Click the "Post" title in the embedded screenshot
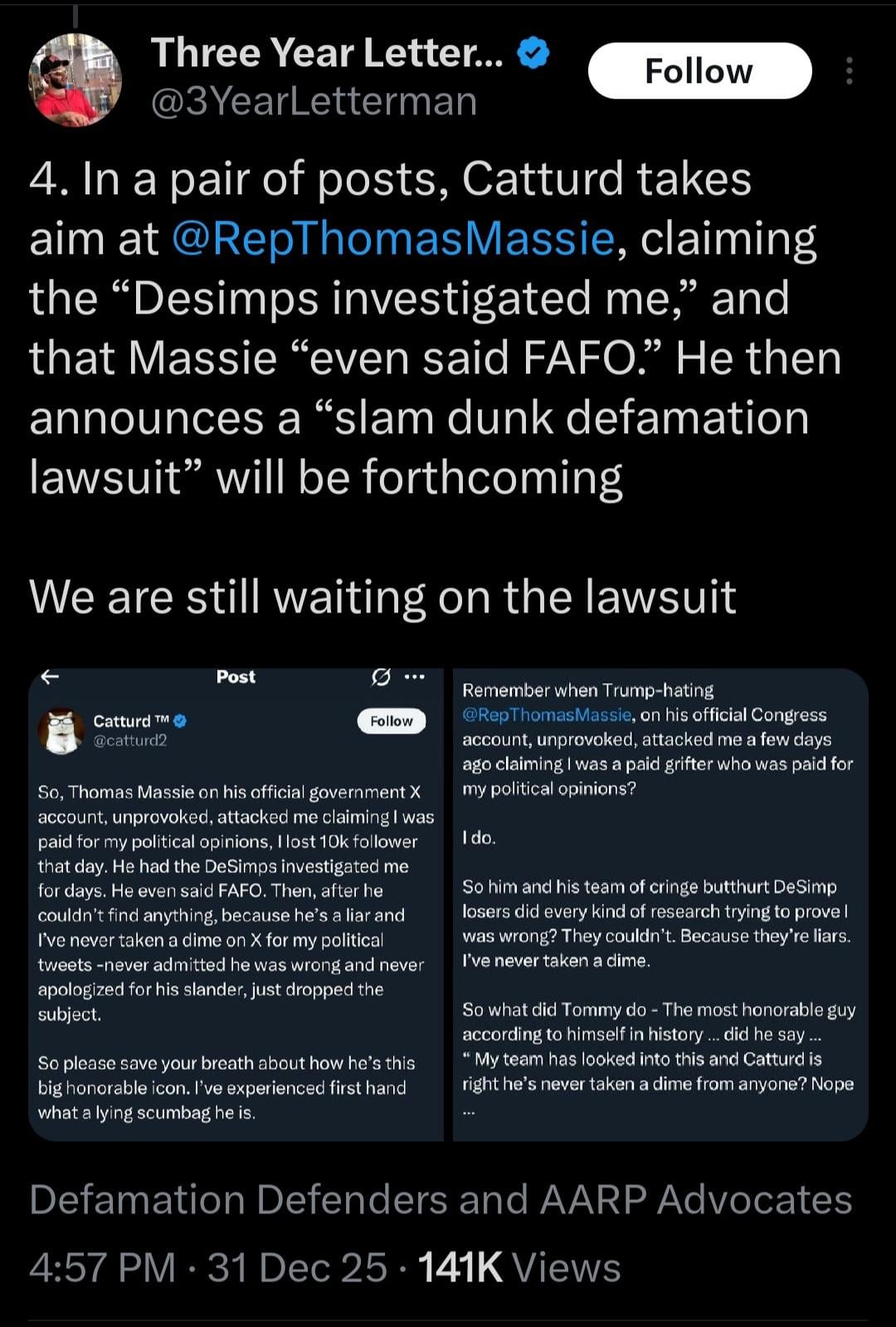This screenshot has height=1327, width=896. click(236, 677)
